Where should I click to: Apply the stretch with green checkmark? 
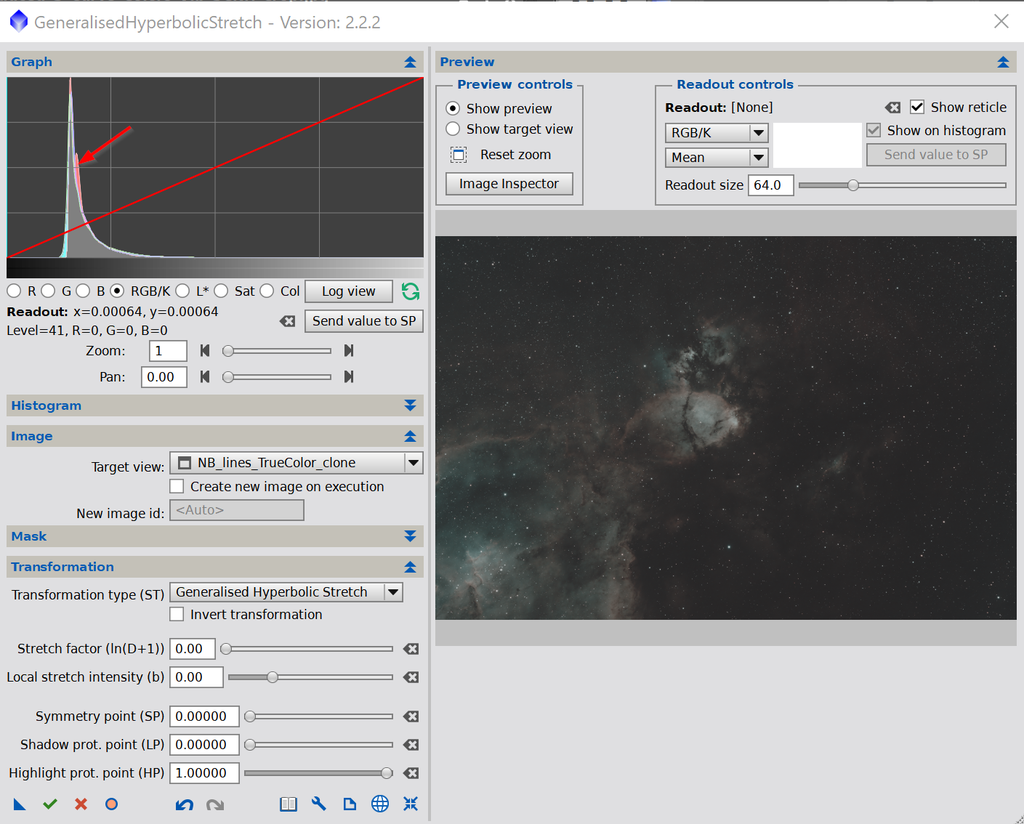pyautogui.click(x=50, y=804)
